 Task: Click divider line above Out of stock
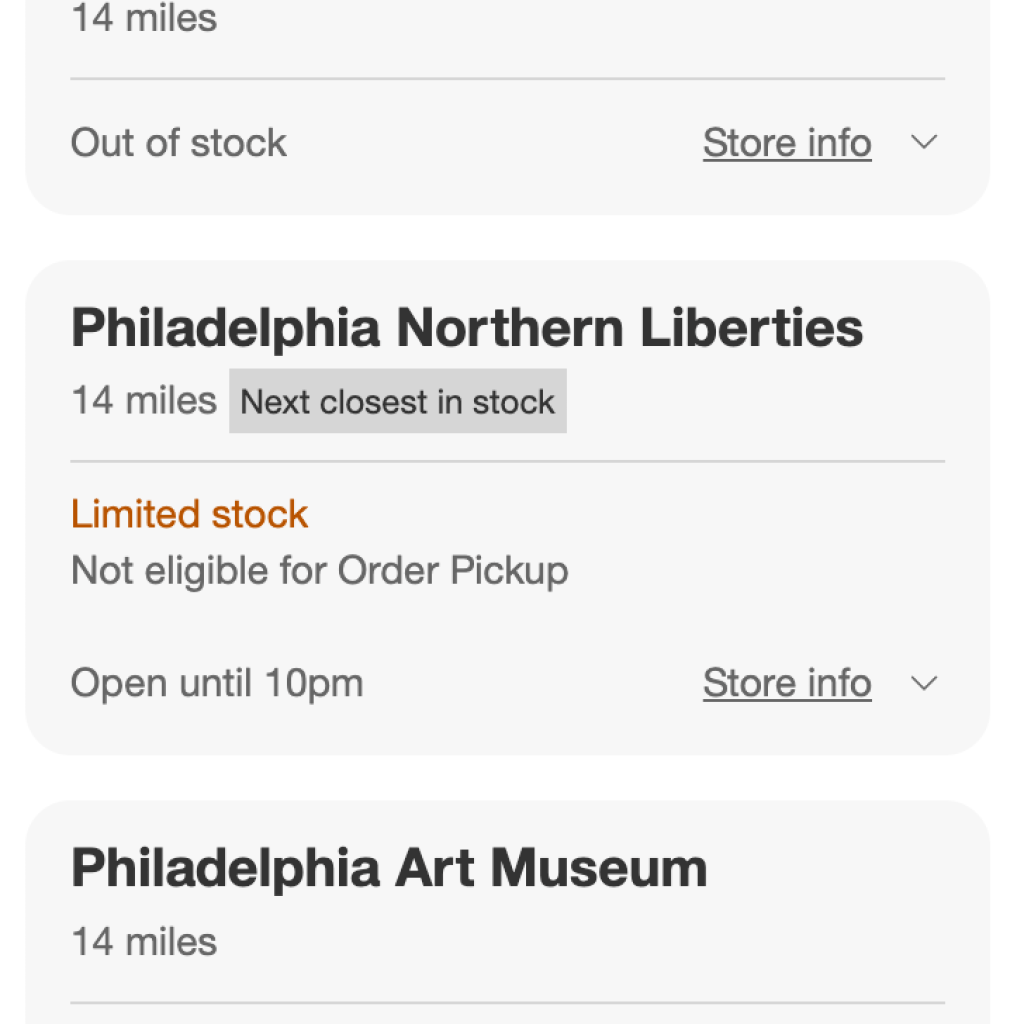pos(507,79)
